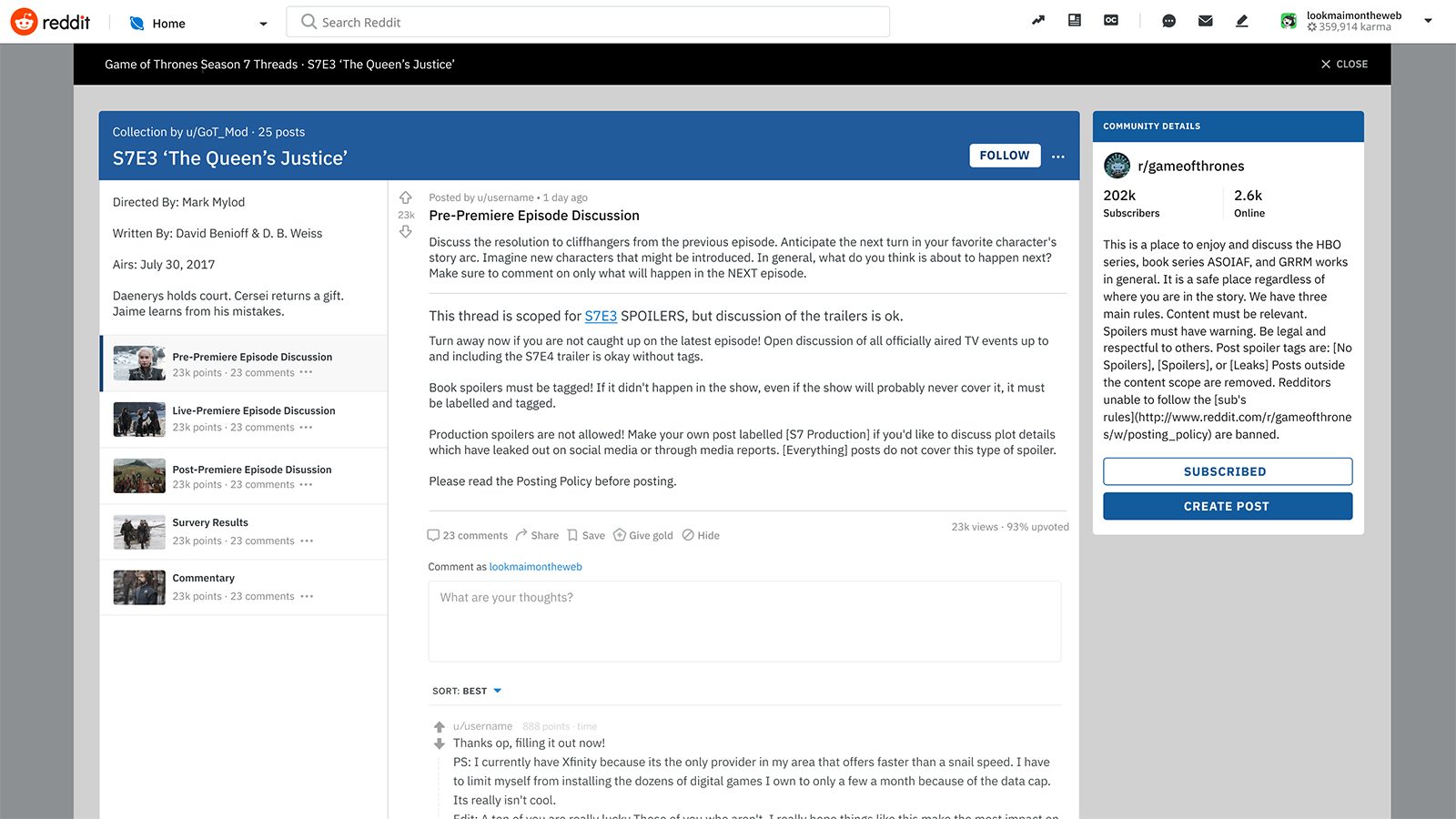Click the What are your thoughts comment box
The height and width of the screenshot is (819, 1456).
pos(744,621)
